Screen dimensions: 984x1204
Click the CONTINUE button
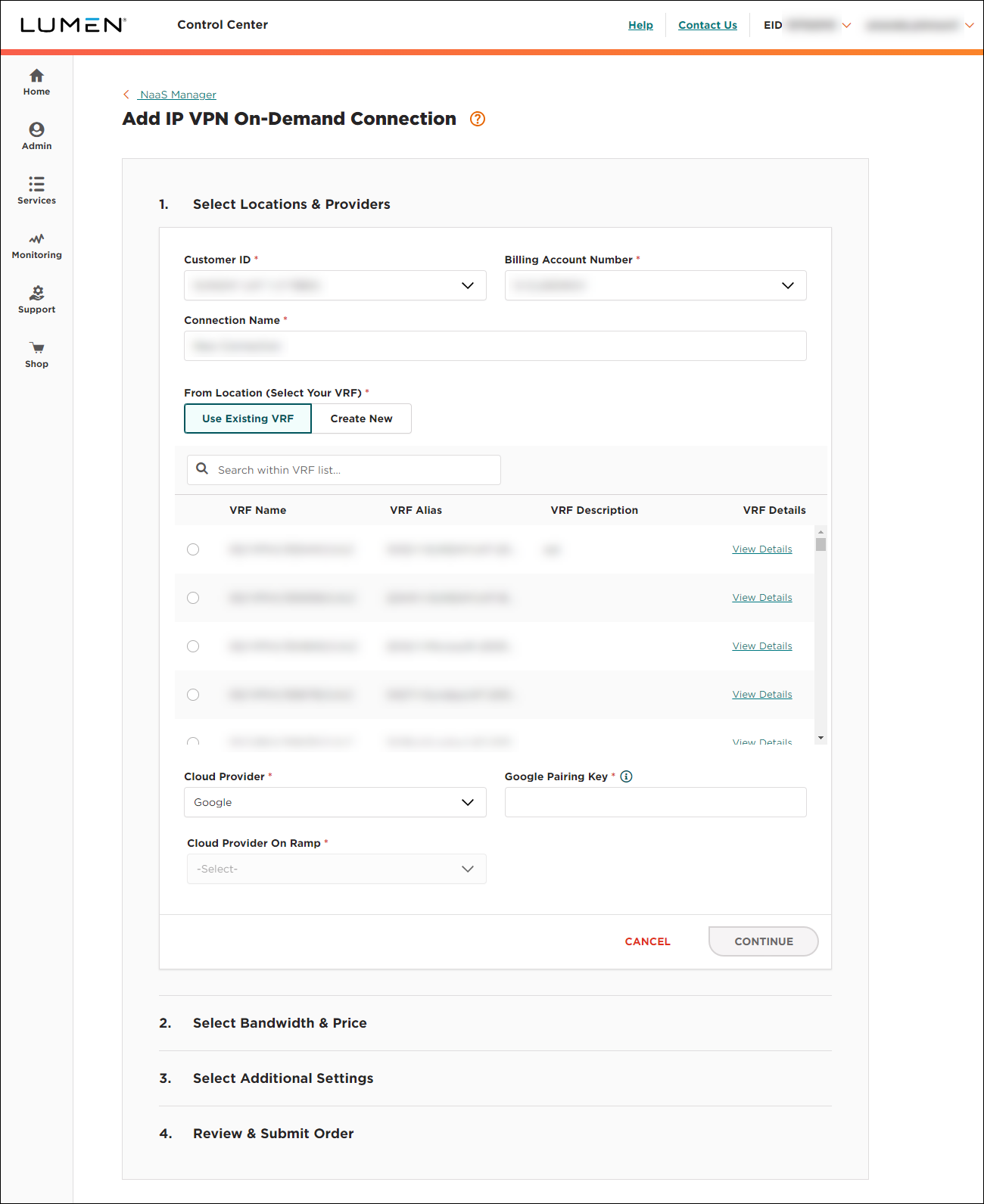tap(764, 941)
